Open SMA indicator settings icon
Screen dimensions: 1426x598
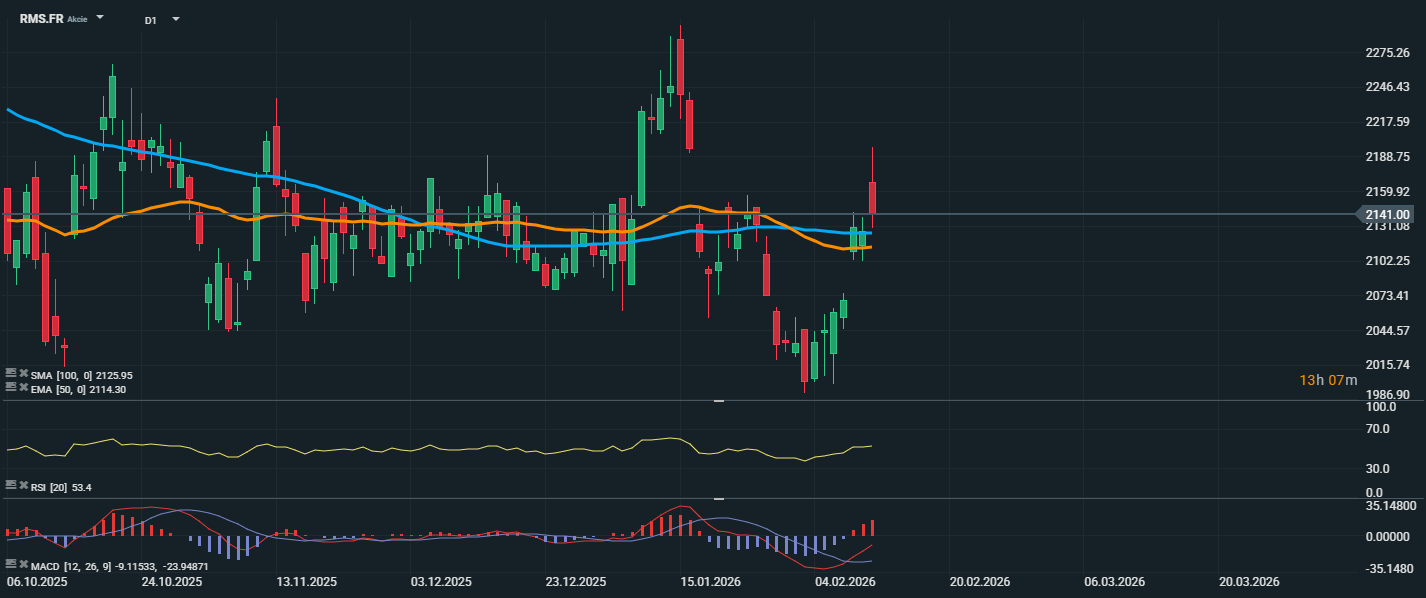pyautogui.click(x=11, y=374)
